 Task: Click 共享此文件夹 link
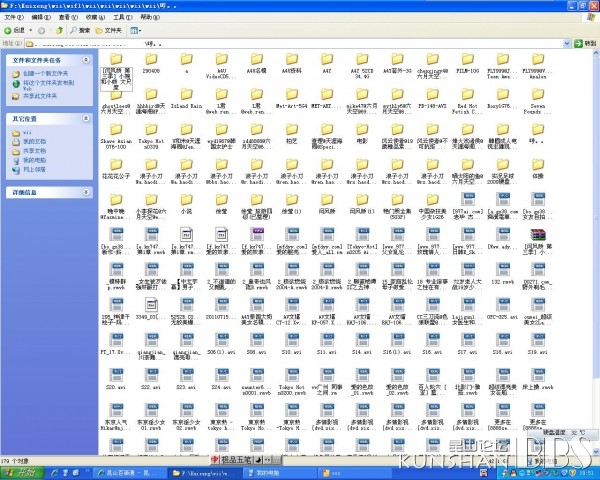[40, 96]
